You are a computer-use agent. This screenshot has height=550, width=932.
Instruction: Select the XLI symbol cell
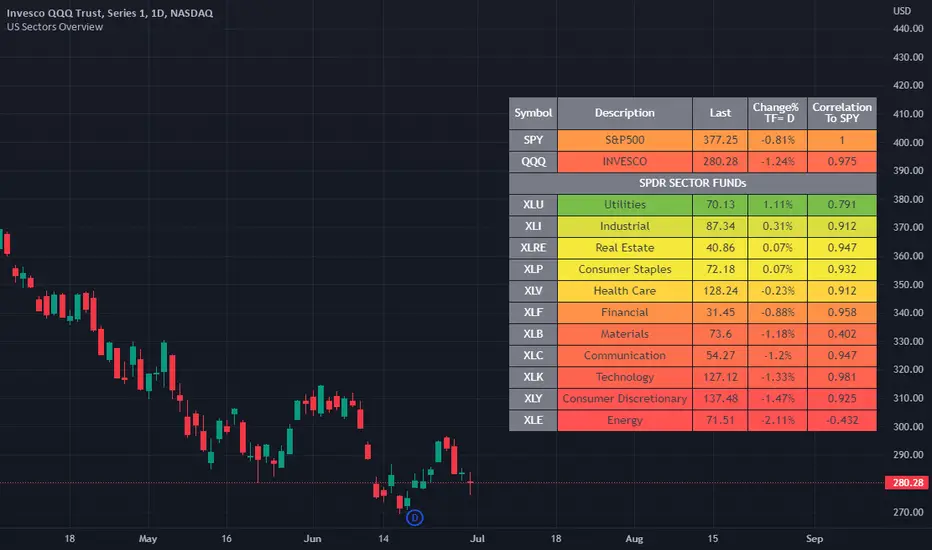coord(533,226)
